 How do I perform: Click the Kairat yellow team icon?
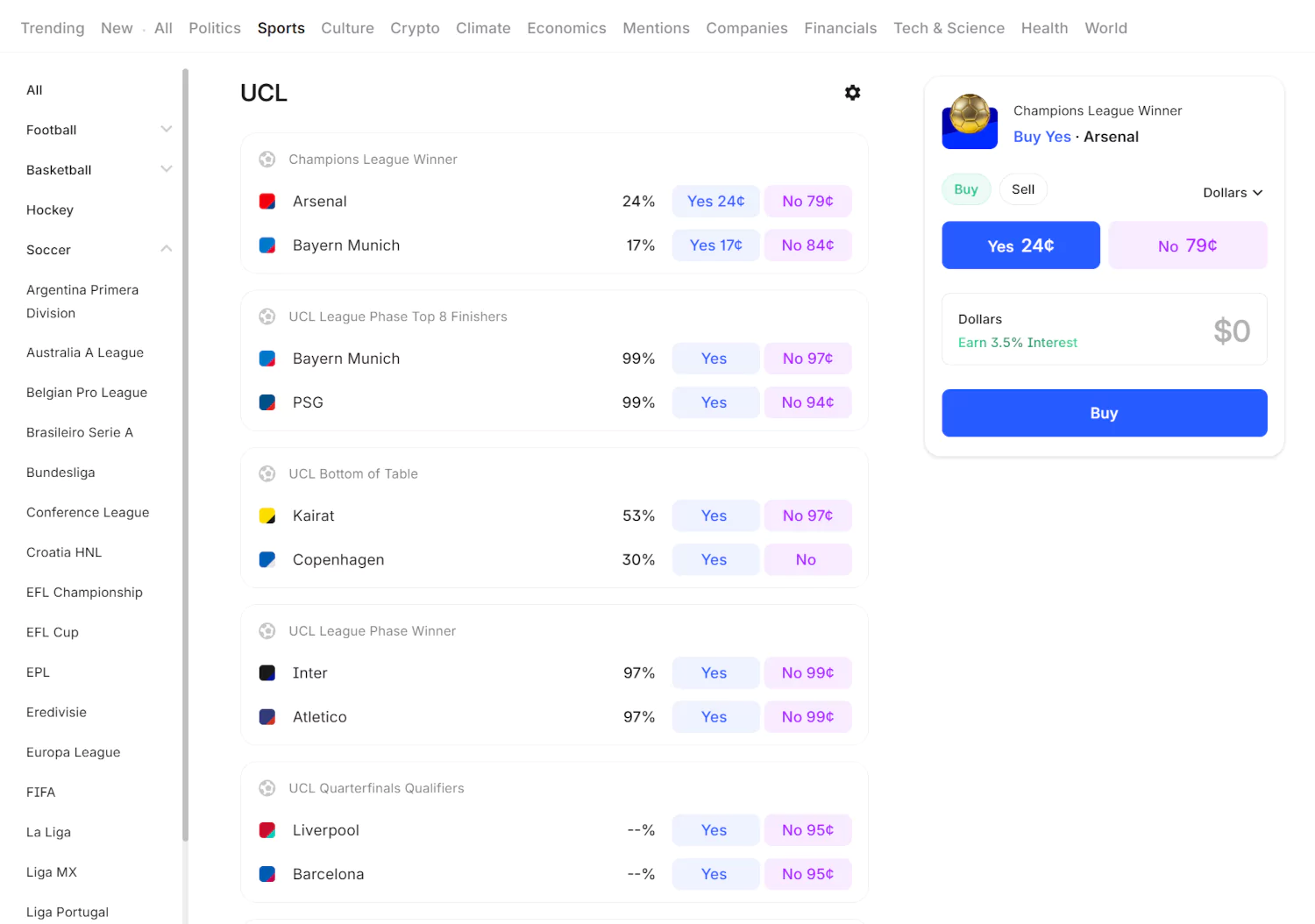pos(267,515)
